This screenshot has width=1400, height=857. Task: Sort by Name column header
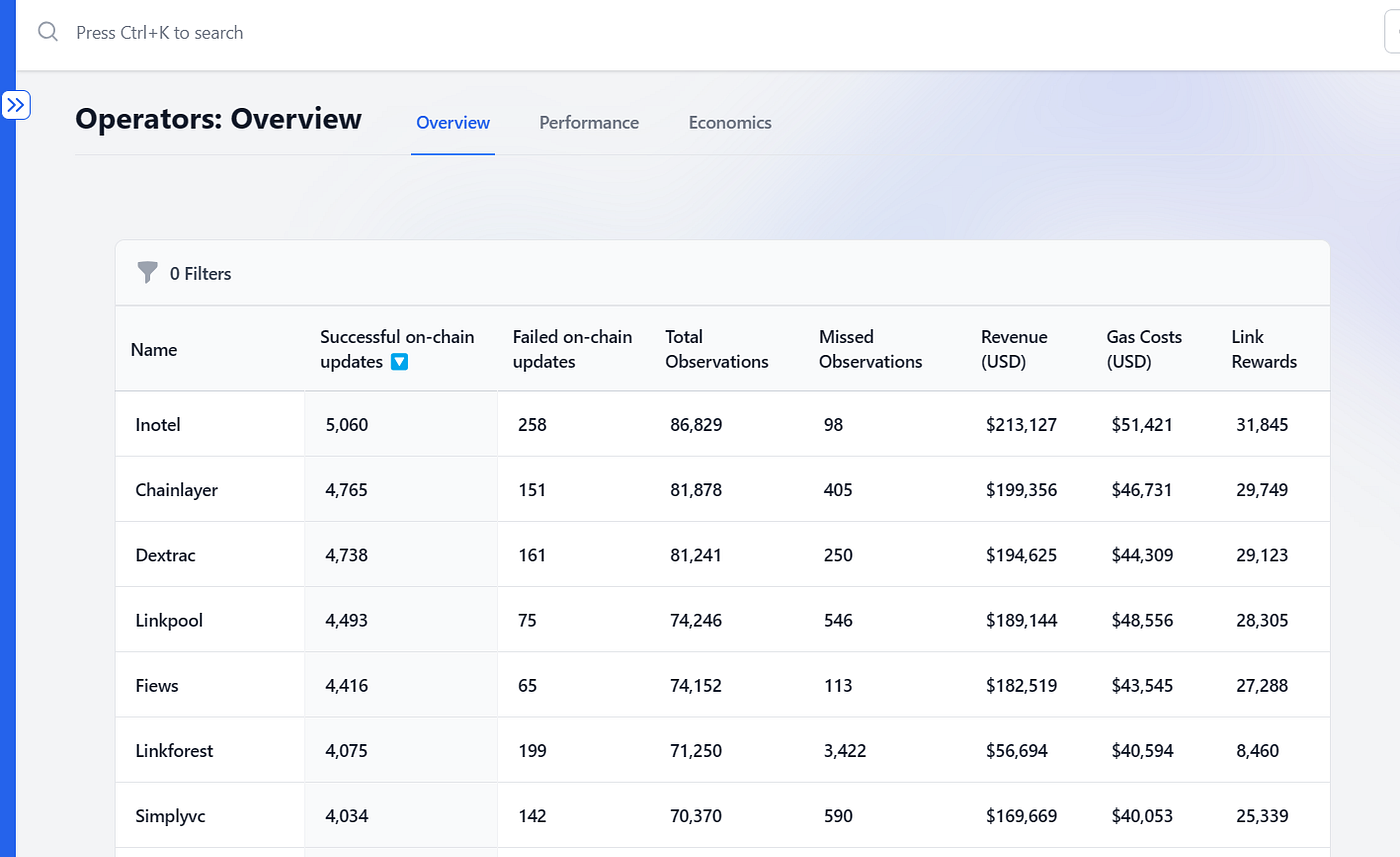click(x=154, y=350)
